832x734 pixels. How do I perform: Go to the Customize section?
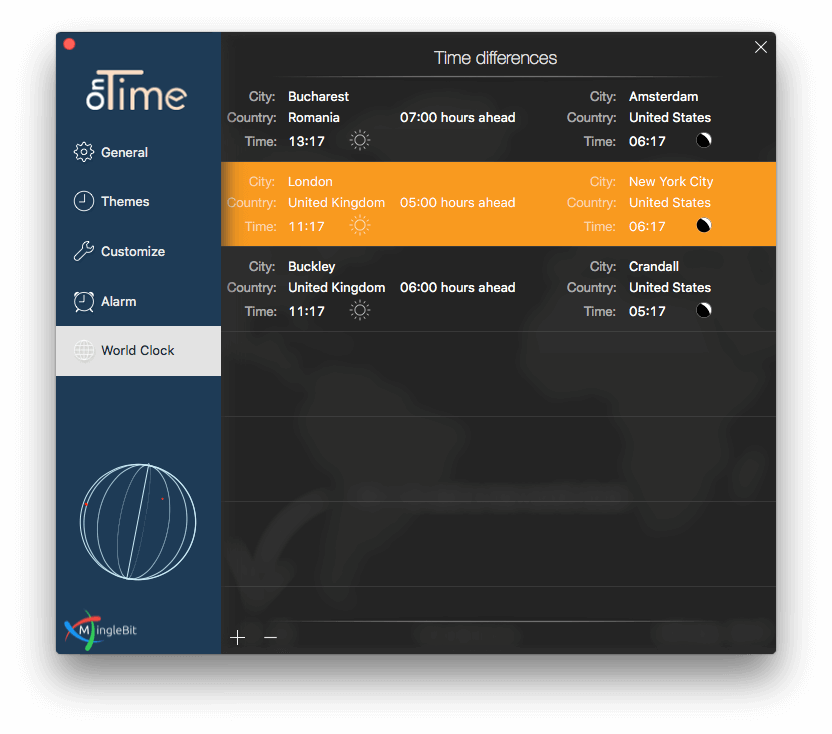click(x=138, y=252)
